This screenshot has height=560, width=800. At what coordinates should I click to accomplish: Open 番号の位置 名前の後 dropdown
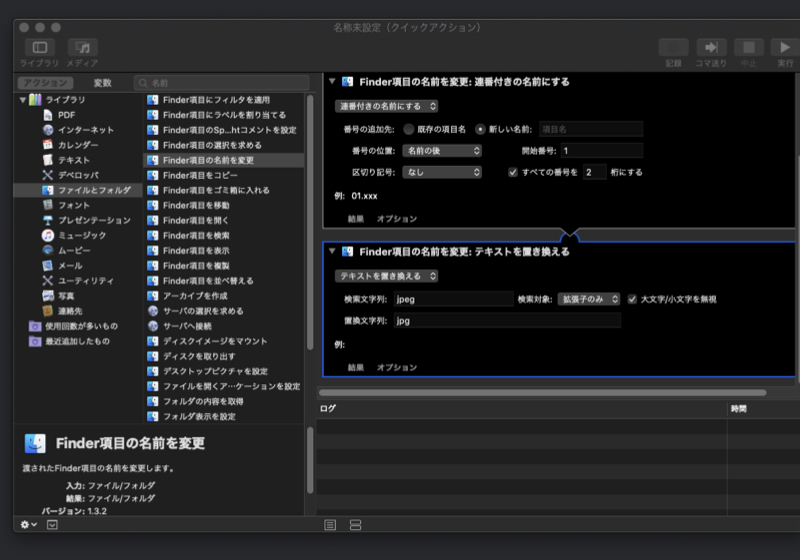(442, 150)
